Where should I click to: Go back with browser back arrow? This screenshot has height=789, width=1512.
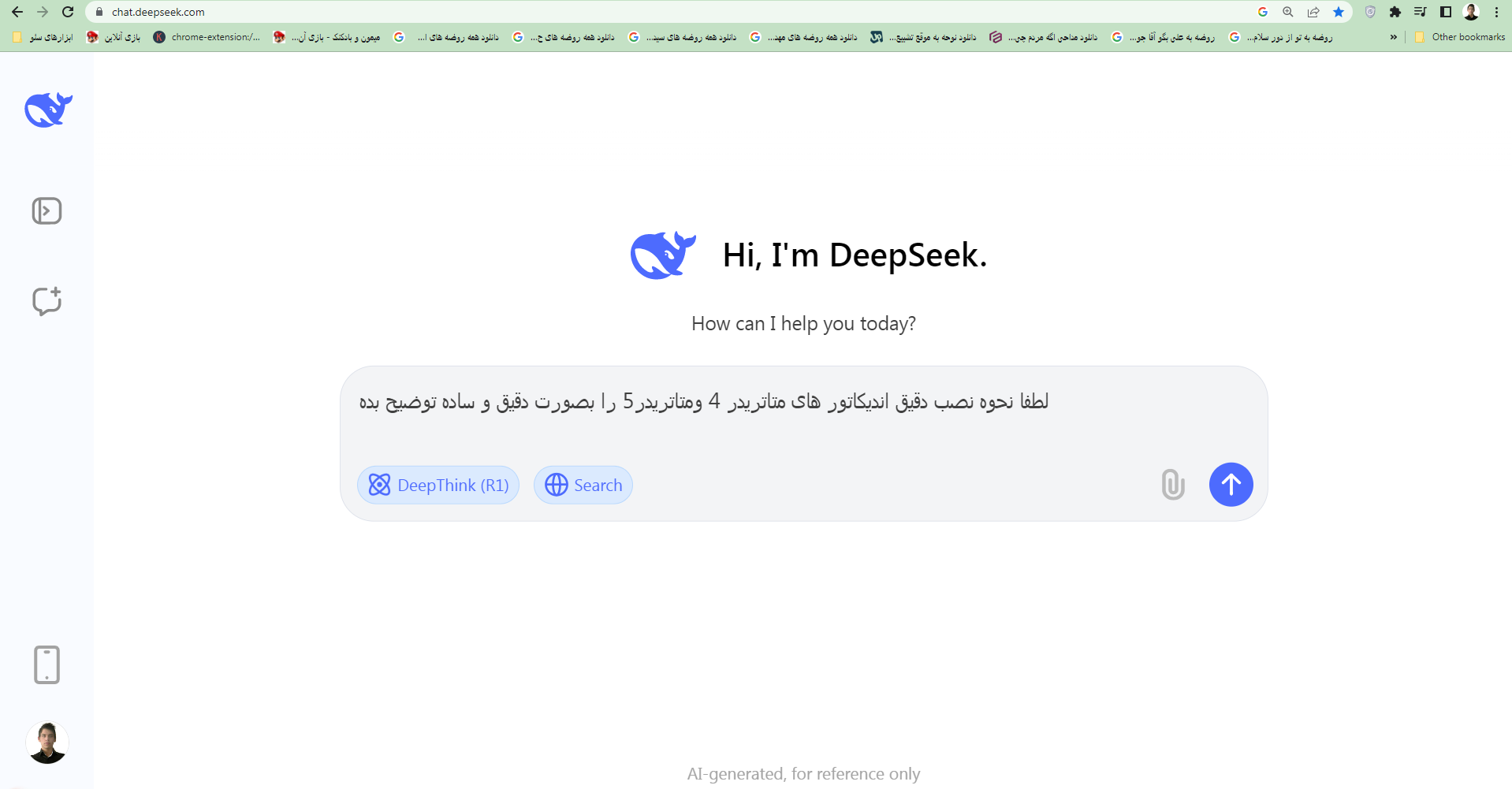point(17,12)
